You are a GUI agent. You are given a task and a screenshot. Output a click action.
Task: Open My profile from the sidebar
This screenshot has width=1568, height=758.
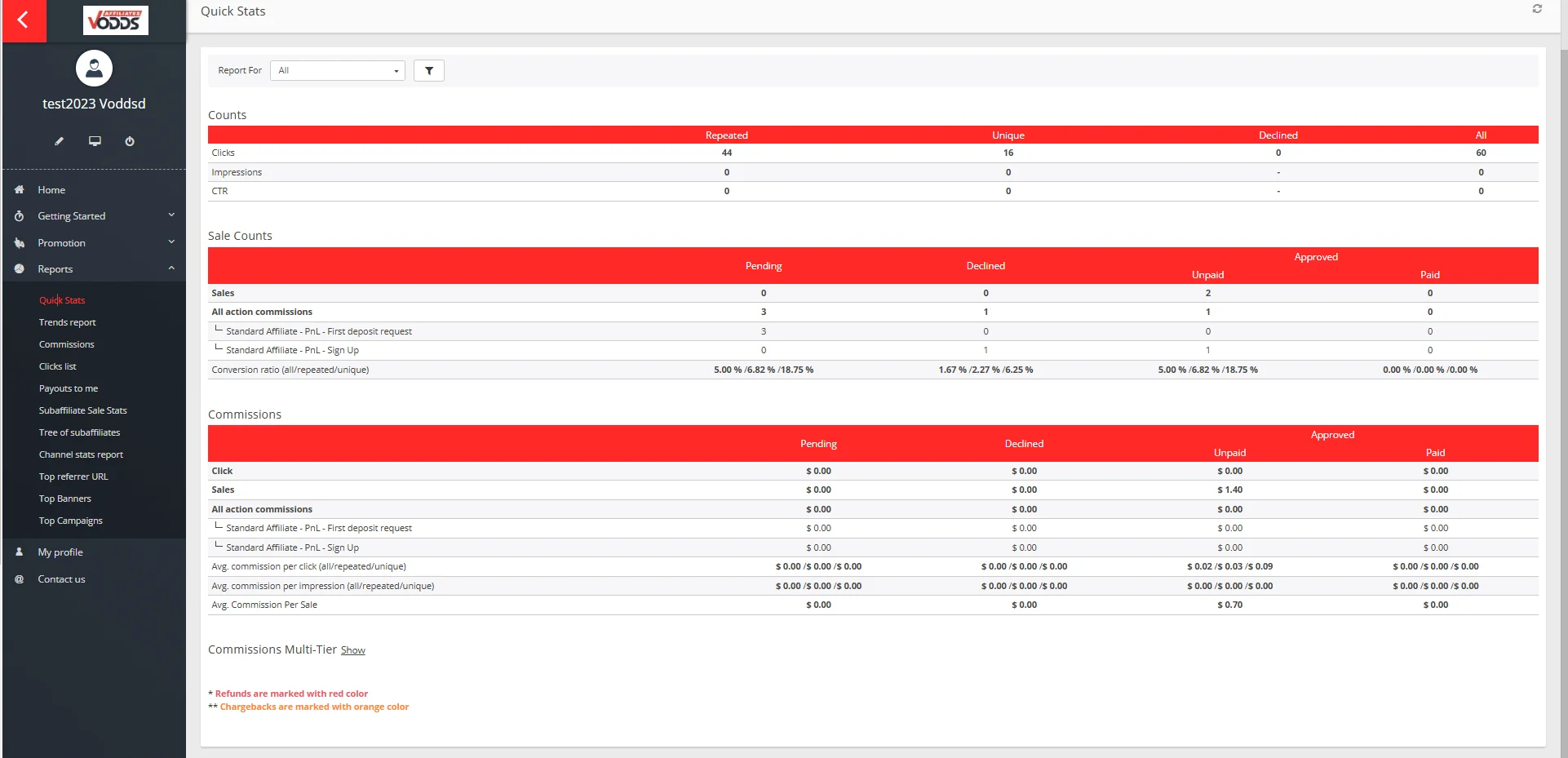click(x=60, y=552)
